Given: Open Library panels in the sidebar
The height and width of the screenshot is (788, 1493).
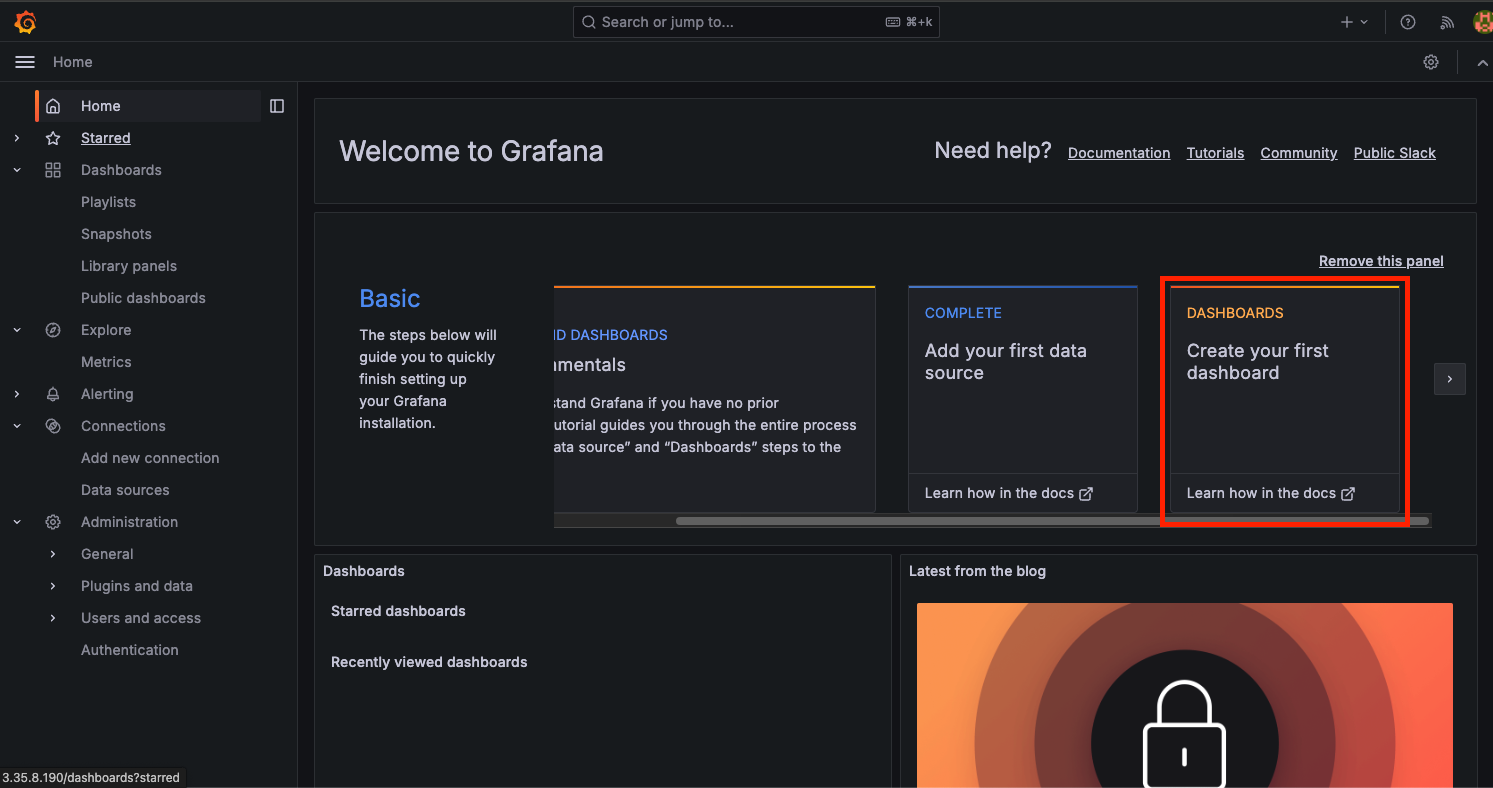Looking at the screenshot, I should (129, 266).
